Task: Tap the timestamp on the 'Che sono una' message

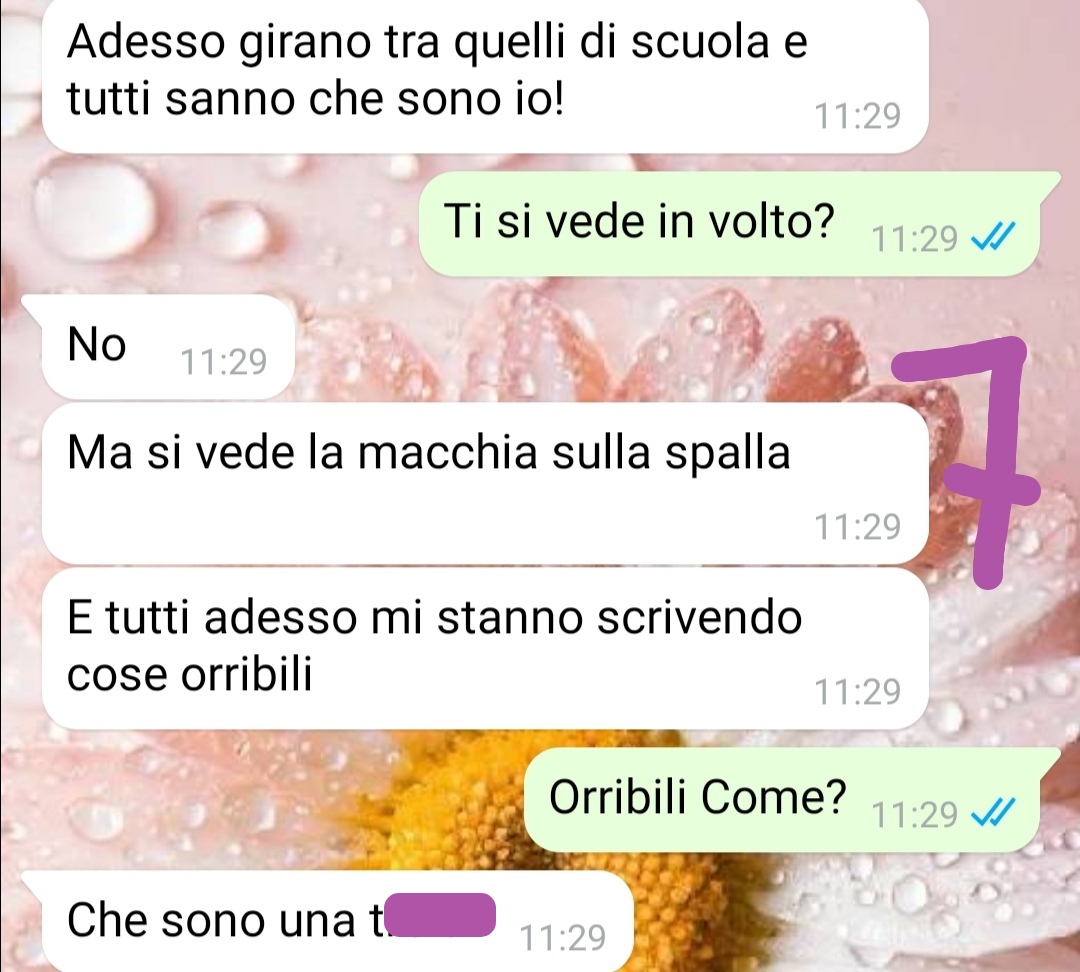Action: click(x=563, y=938)
